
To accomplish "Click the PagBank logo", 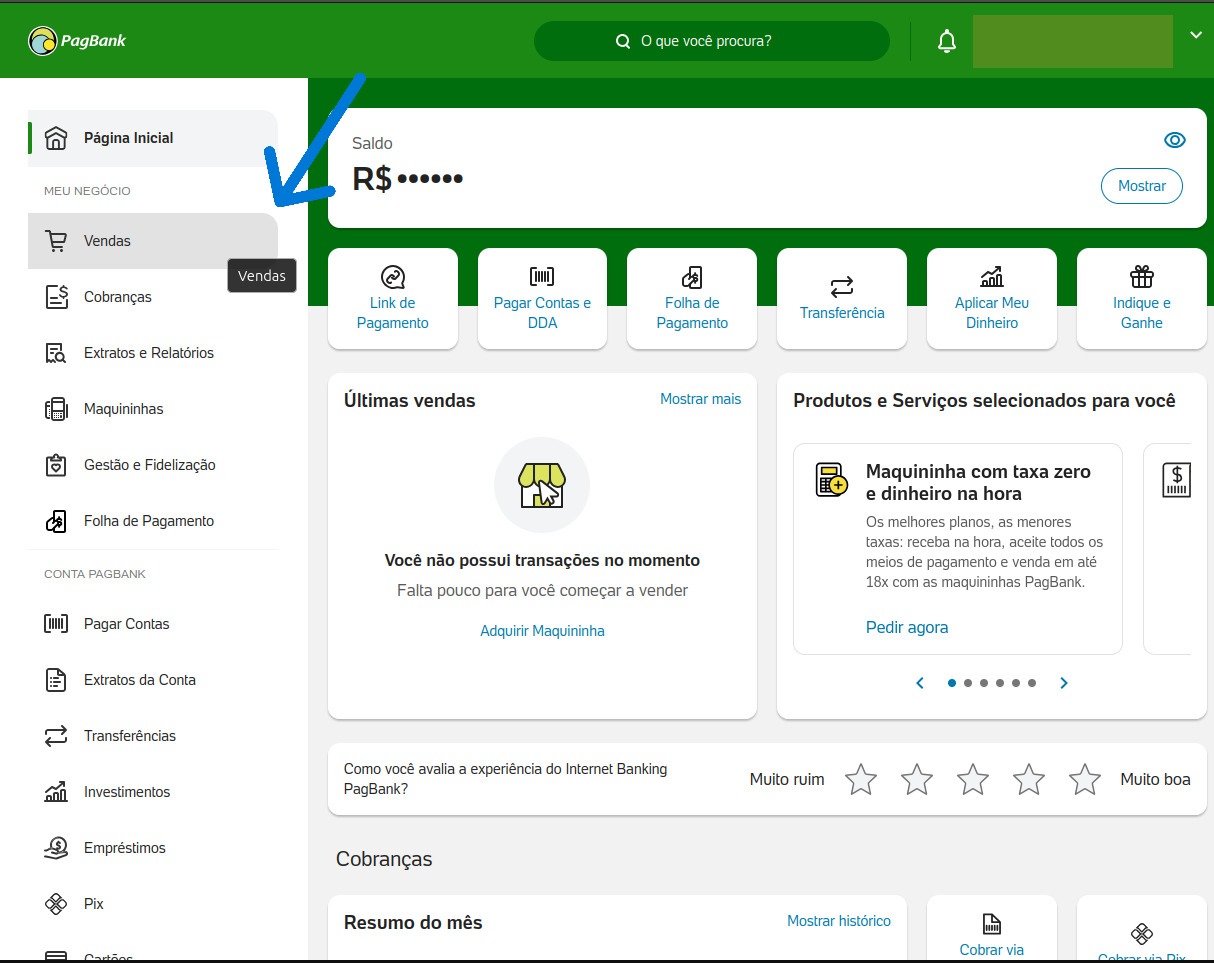I will 77,41.
